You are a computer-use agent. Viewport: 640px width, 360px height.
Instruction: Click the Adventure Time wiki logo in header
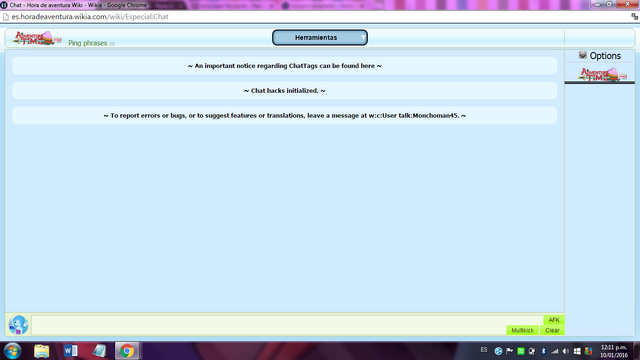[x=37, y=38]
